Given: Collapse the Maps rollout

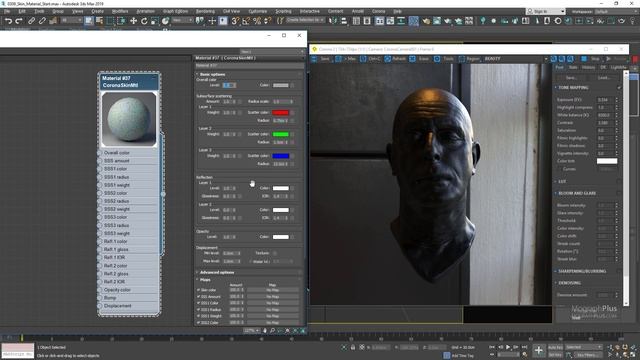Looking at the screenshot, I should point(205,280).
